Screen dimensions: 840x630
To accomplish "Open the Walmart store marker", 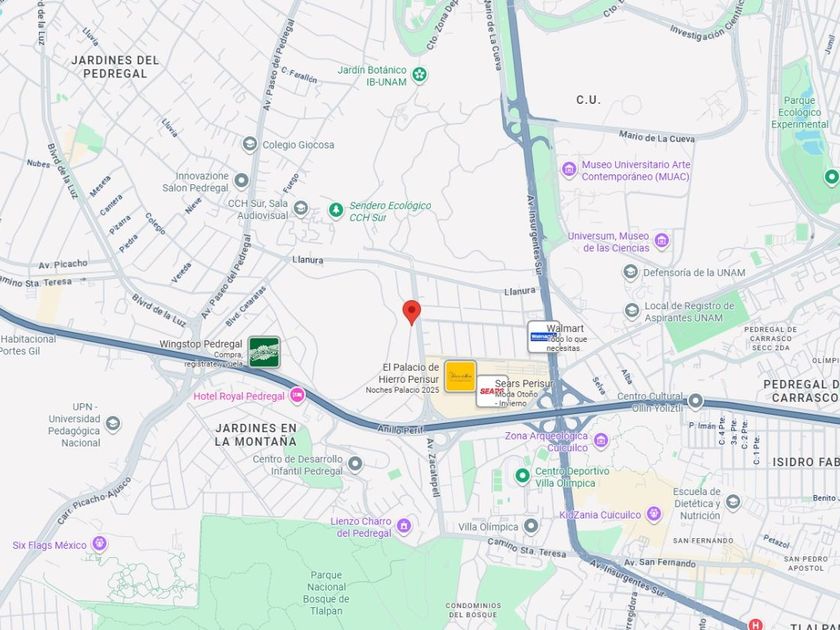I will click(x=543, y=336).
